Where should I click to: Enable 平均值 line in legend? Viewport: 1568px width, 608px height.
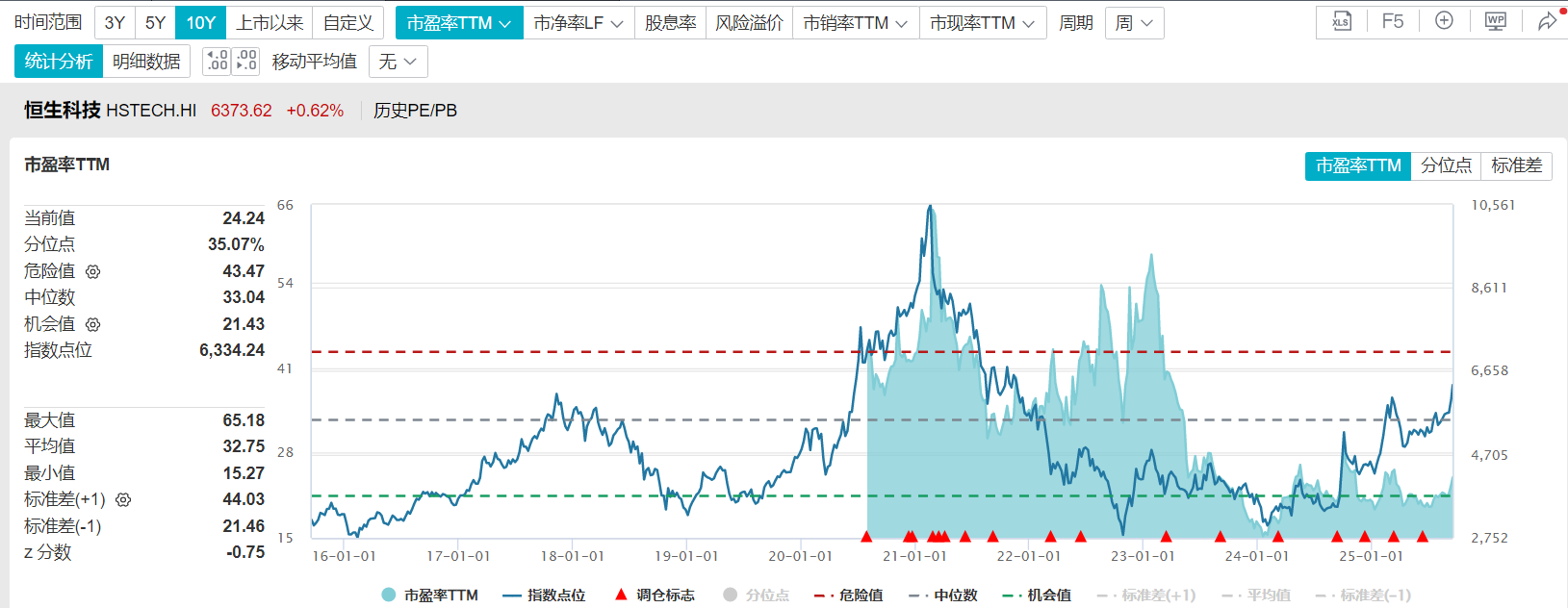[x=1256, y=595]
